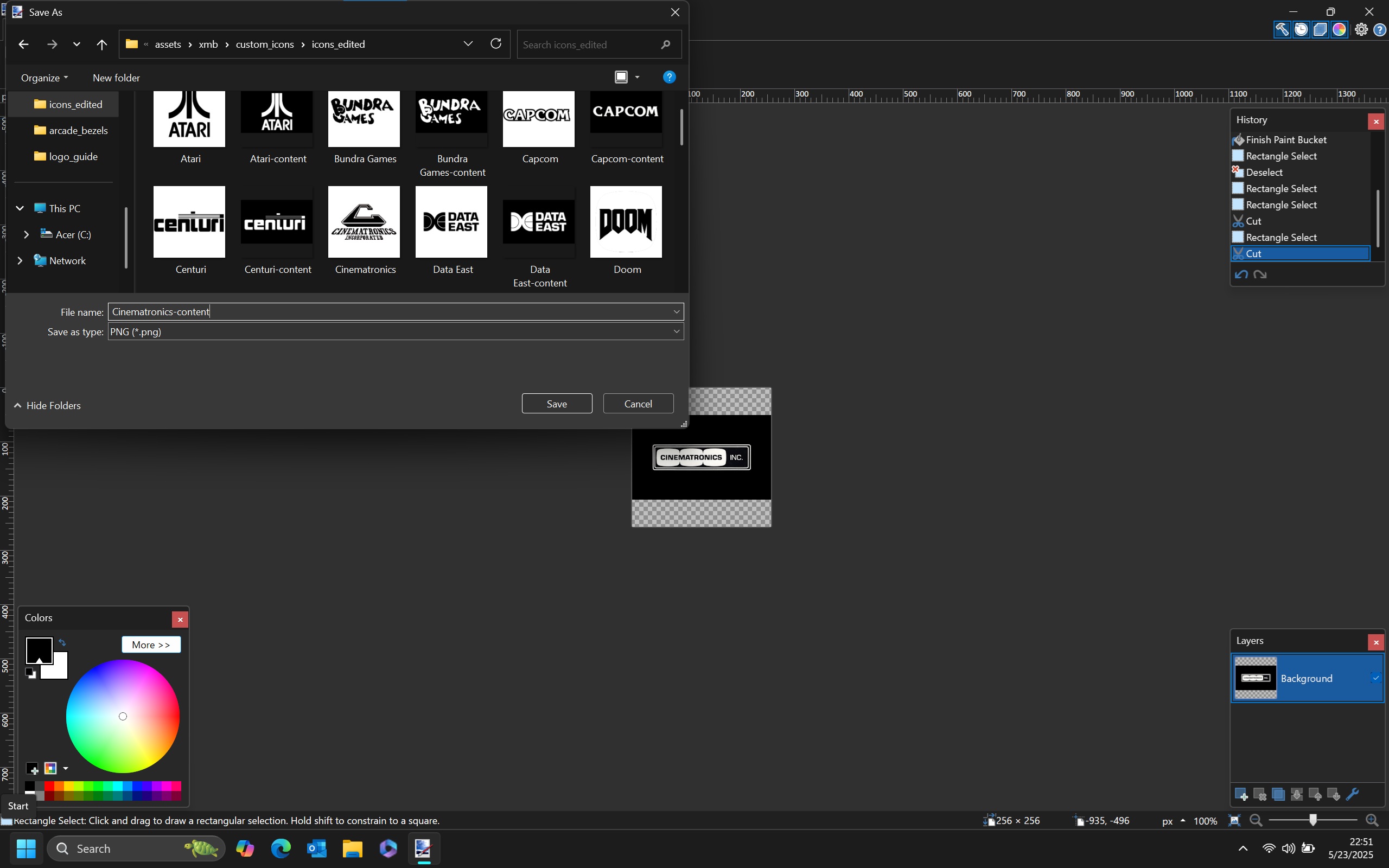Toggle the Tools window hammer icon

tap(1282, 29)
